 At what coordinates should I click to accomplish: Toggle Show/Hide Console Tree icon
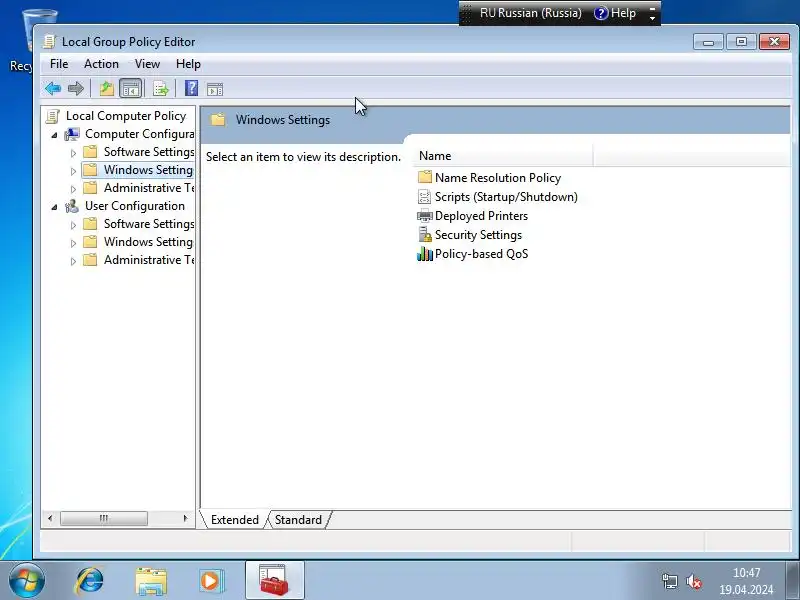click(131, 89)
